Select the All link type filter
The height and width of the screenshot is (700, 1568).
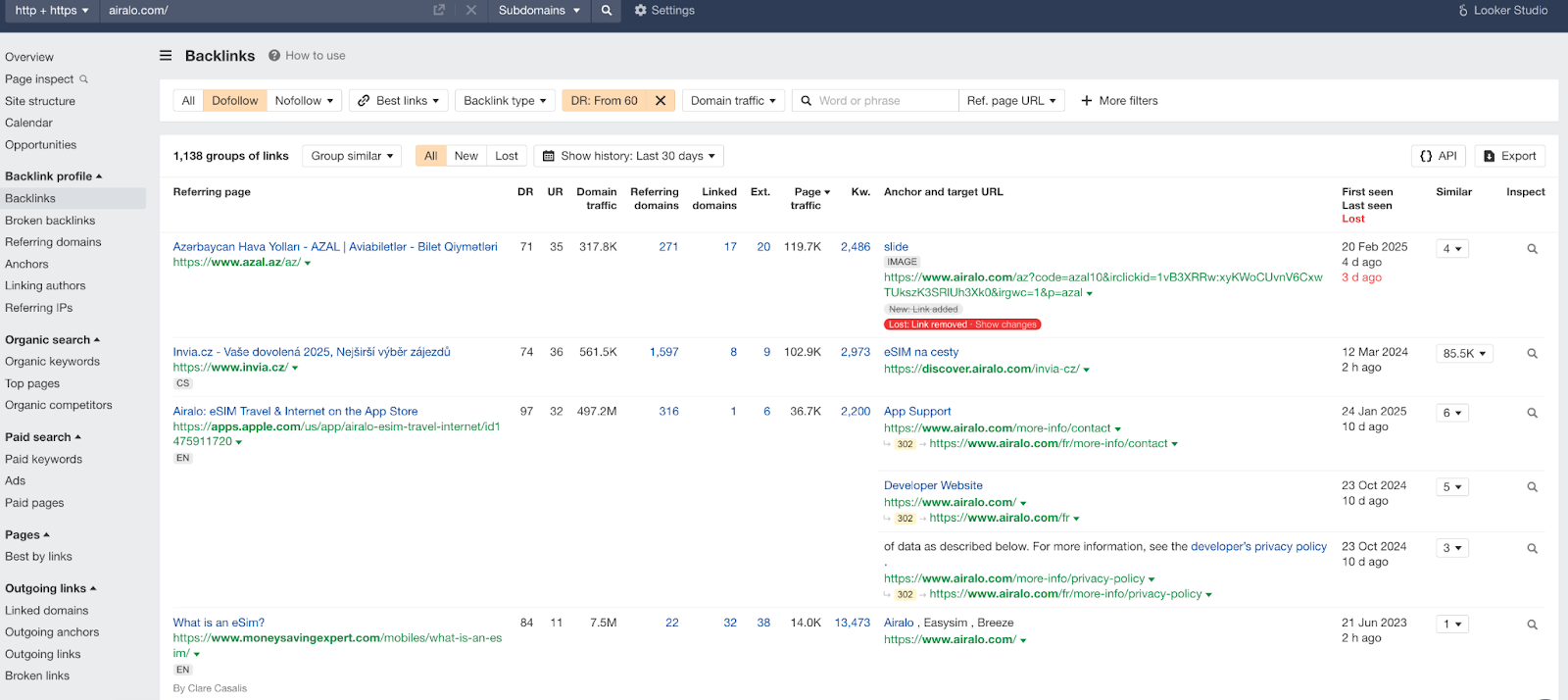tap(188, 100)
